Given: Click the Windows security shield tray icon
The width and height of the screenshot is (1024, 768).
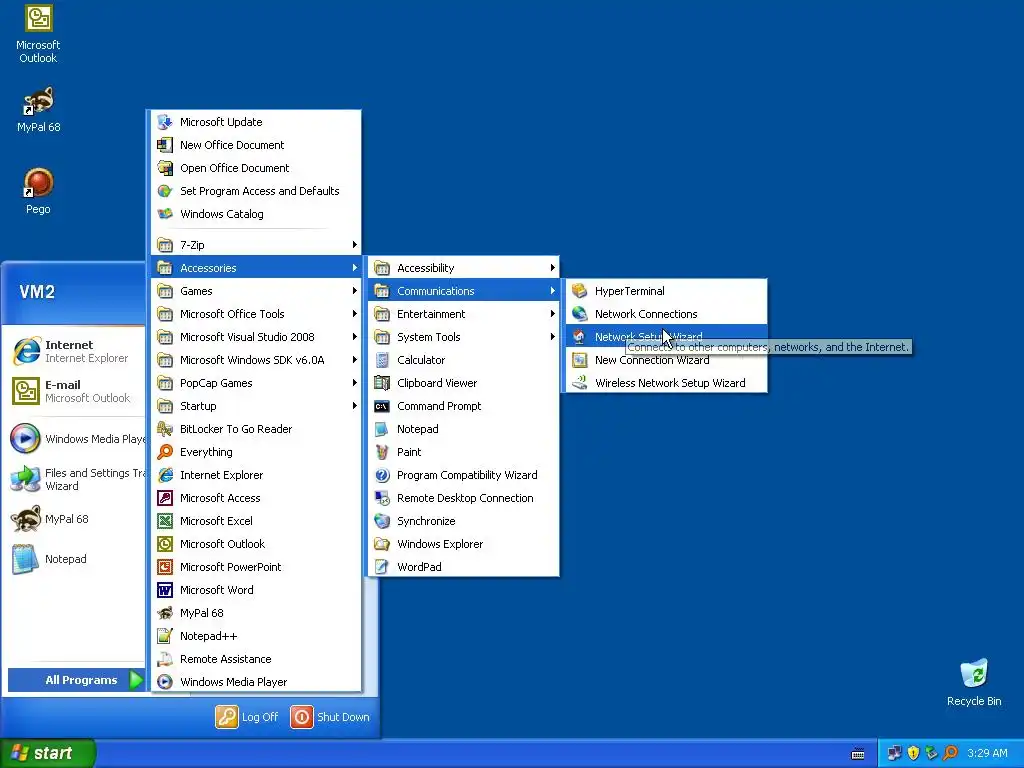Looking at the screenshot, I should (913, 753).
